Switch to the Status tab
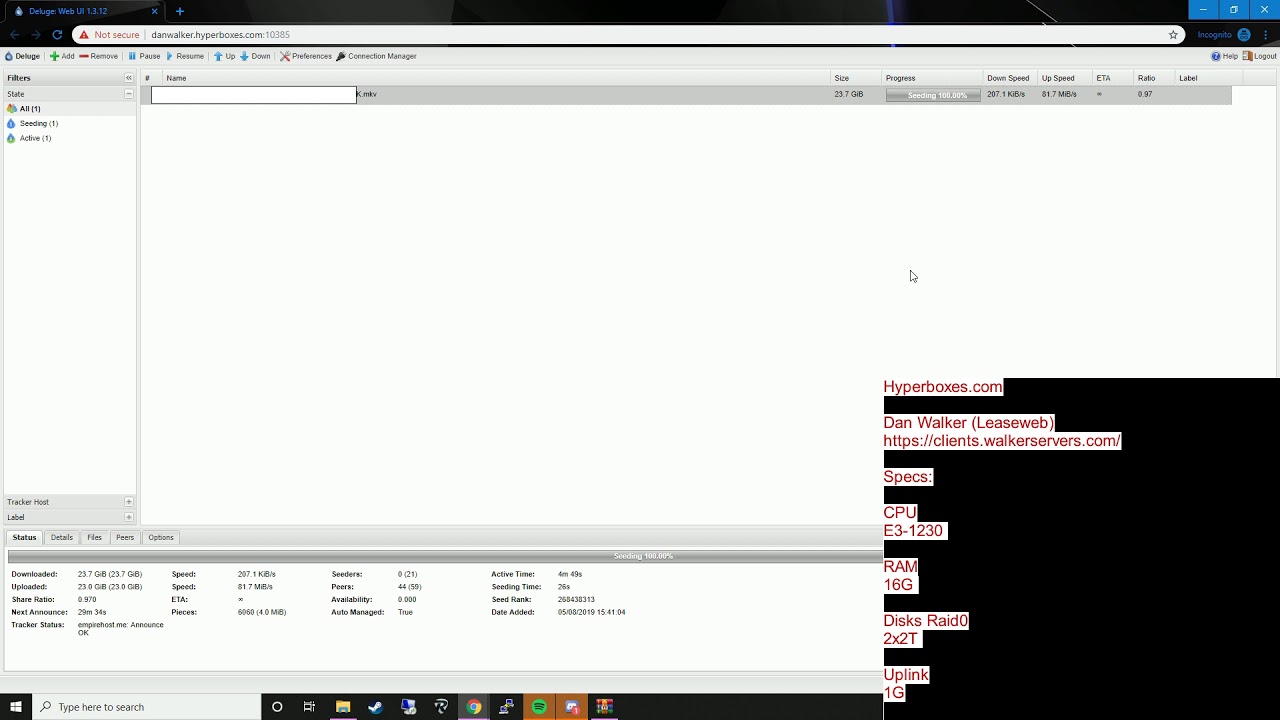Image resolution: width=1280 pixels, height=720 pixels. [x=24, y=537]
